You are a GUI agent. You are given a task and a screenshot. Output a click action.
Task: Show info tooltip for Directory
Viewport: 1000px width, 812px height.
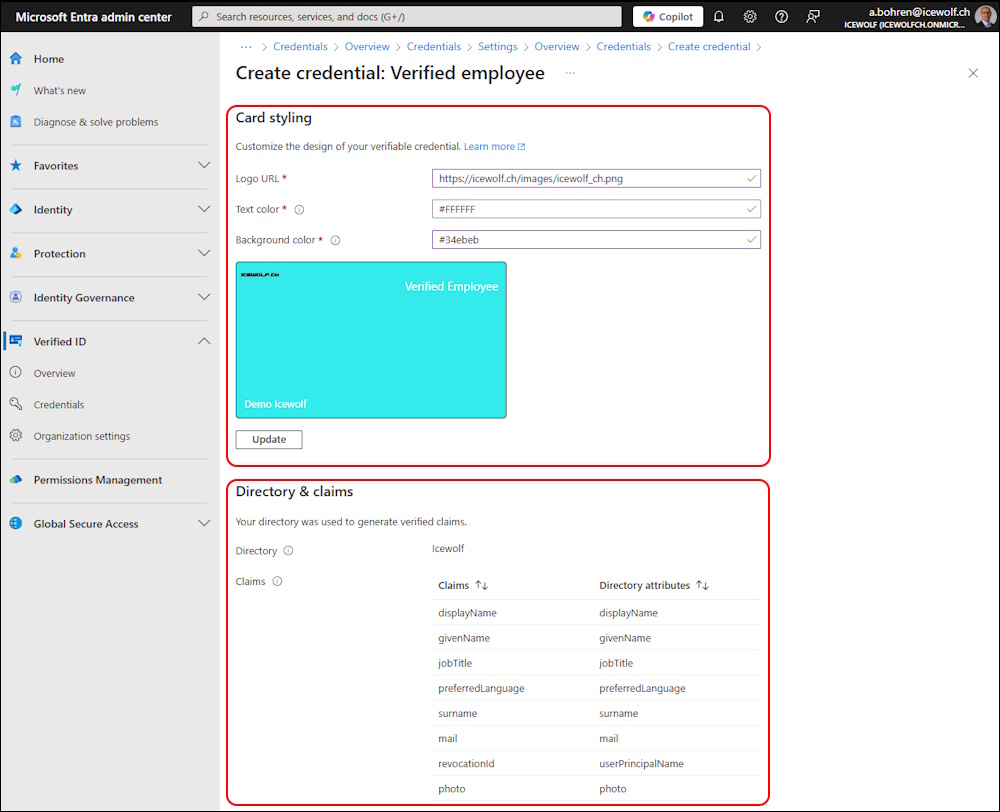click(x=288, y=550)
